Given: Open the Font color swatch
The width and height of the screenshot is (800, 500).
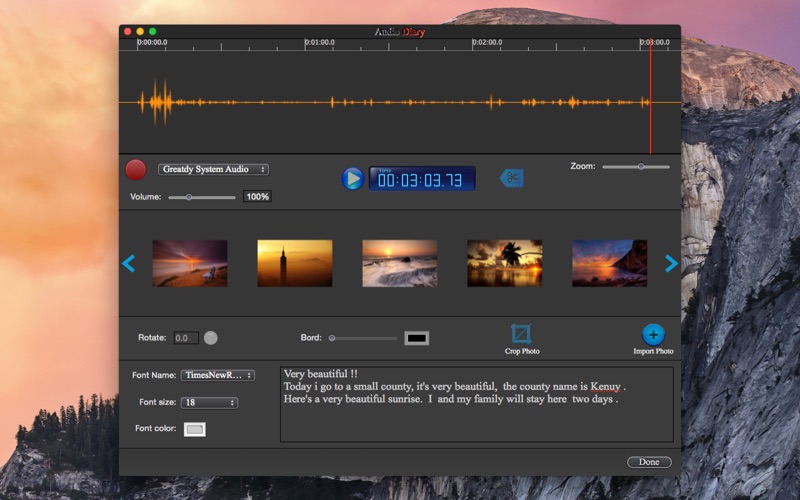Looking at the screenshot, I should point(195,429).
